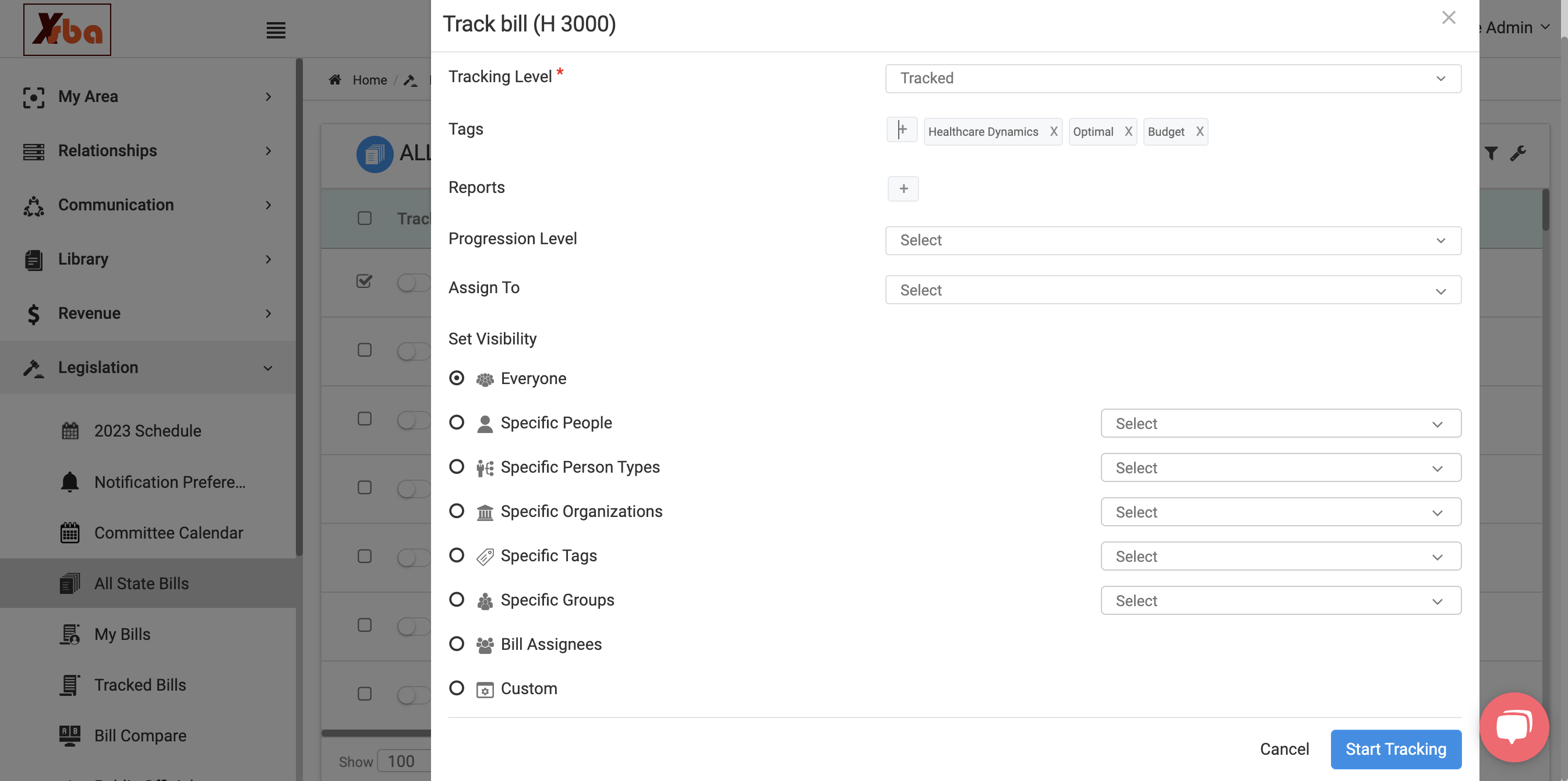Open Progression Level dropdown
The height and width of the screenshot is (781, 1568).
[1173, 241]
